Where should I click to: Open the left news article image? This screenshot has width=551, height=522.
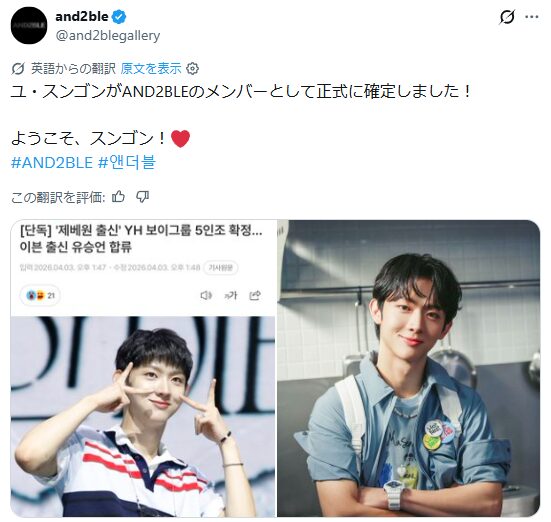143,368
